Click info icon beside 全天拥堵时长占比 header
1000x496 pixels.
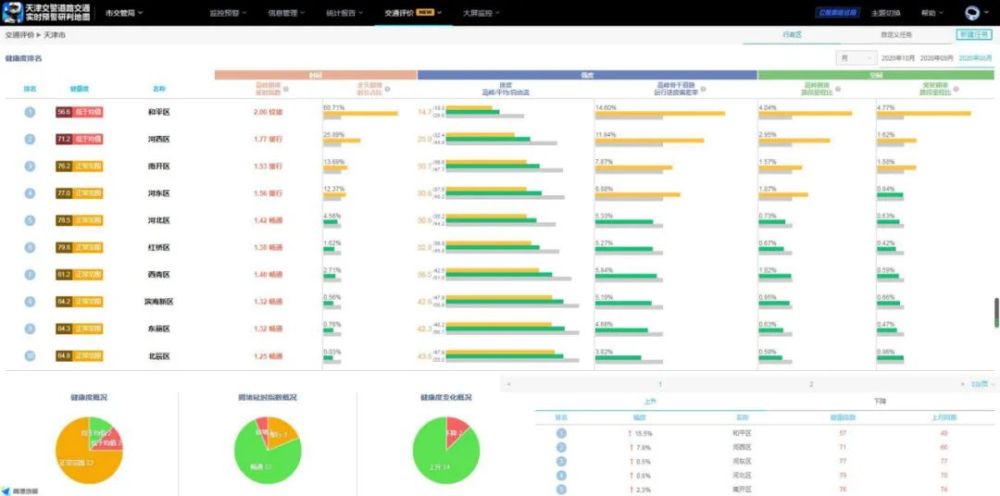(x=388, y=89)
